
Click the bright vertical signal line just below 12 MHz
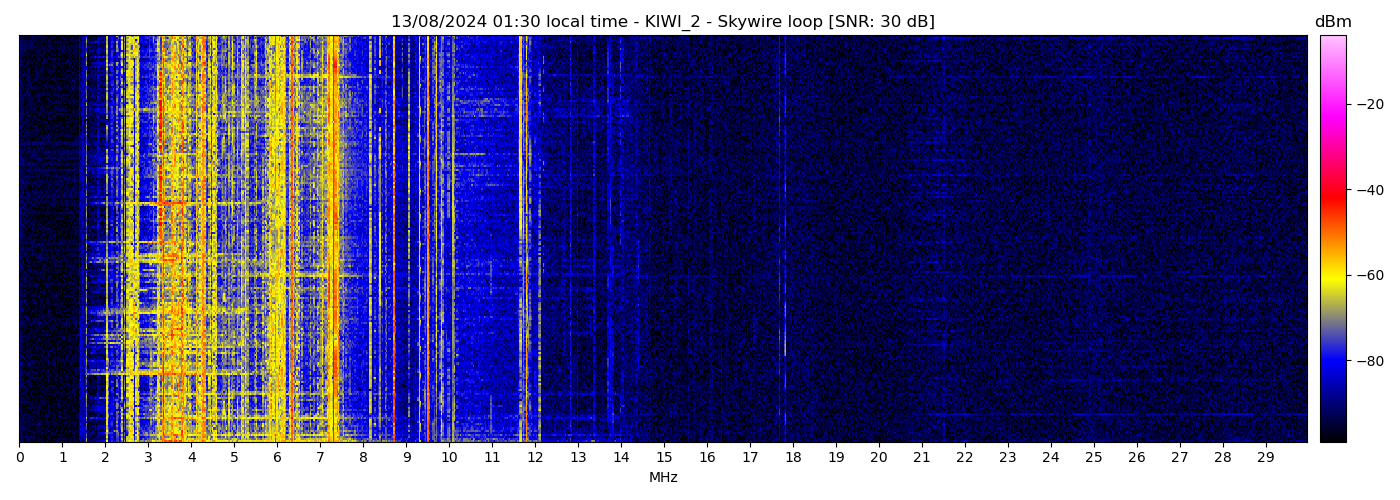pos(521,240)
